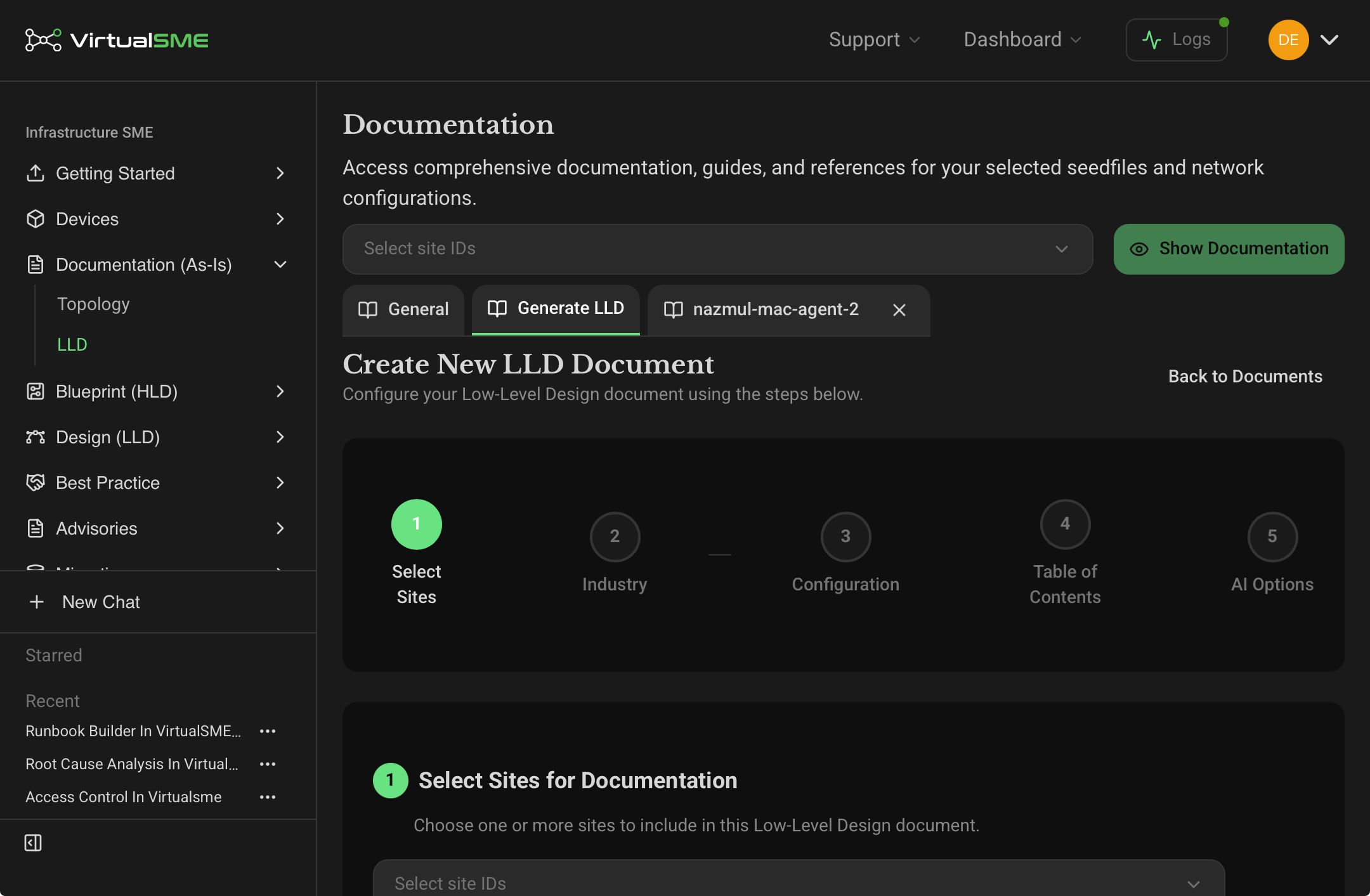Click the Best Practice handshake icon
Image resolution: width=1370 pixels, height=896 pixels.
pyautogui.click(x=36, y=483)
